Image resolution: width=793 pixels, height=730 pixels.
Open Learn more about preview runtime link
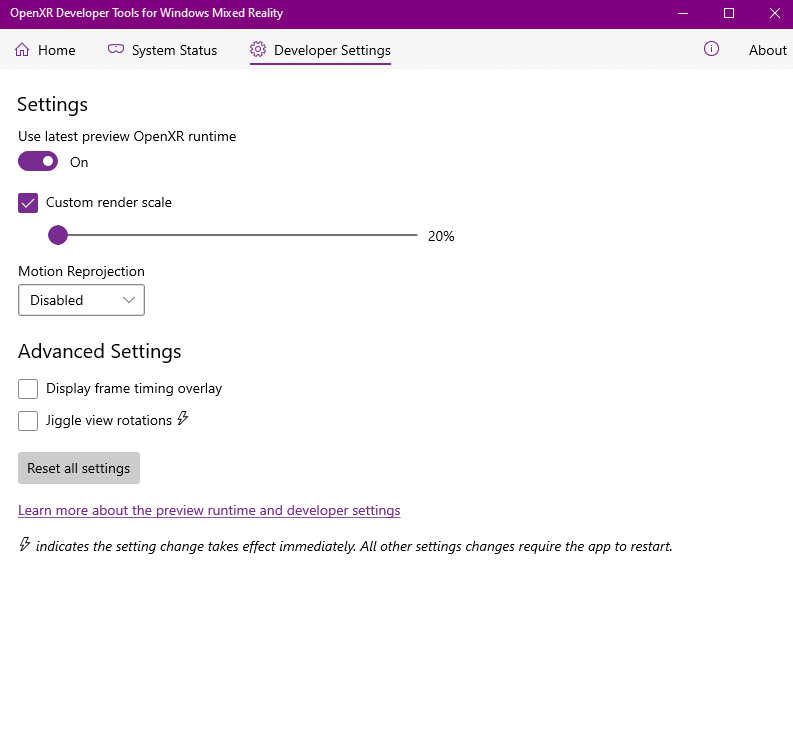(209, 510)
